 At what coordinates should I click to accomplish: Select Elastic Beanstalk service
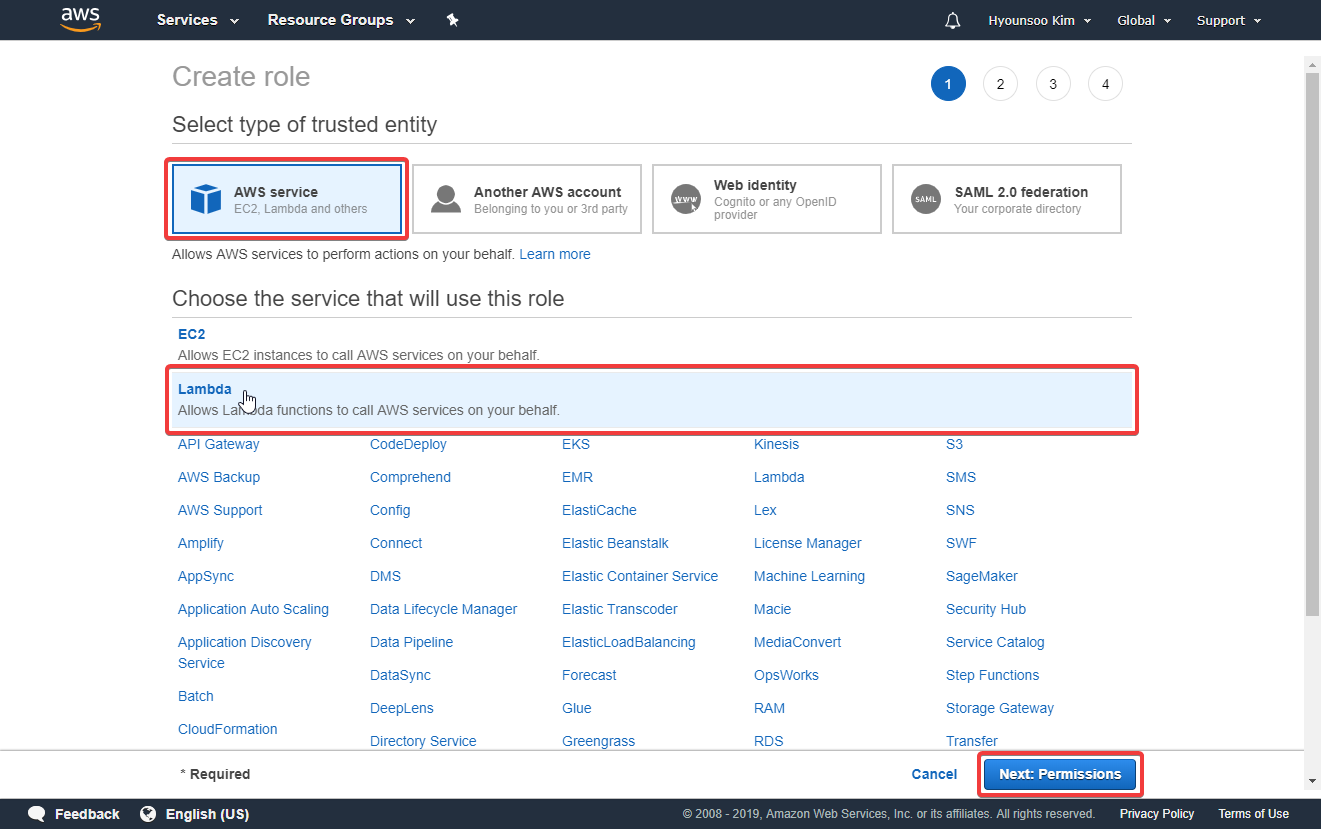pyautogui.click(x=615, y=543)
